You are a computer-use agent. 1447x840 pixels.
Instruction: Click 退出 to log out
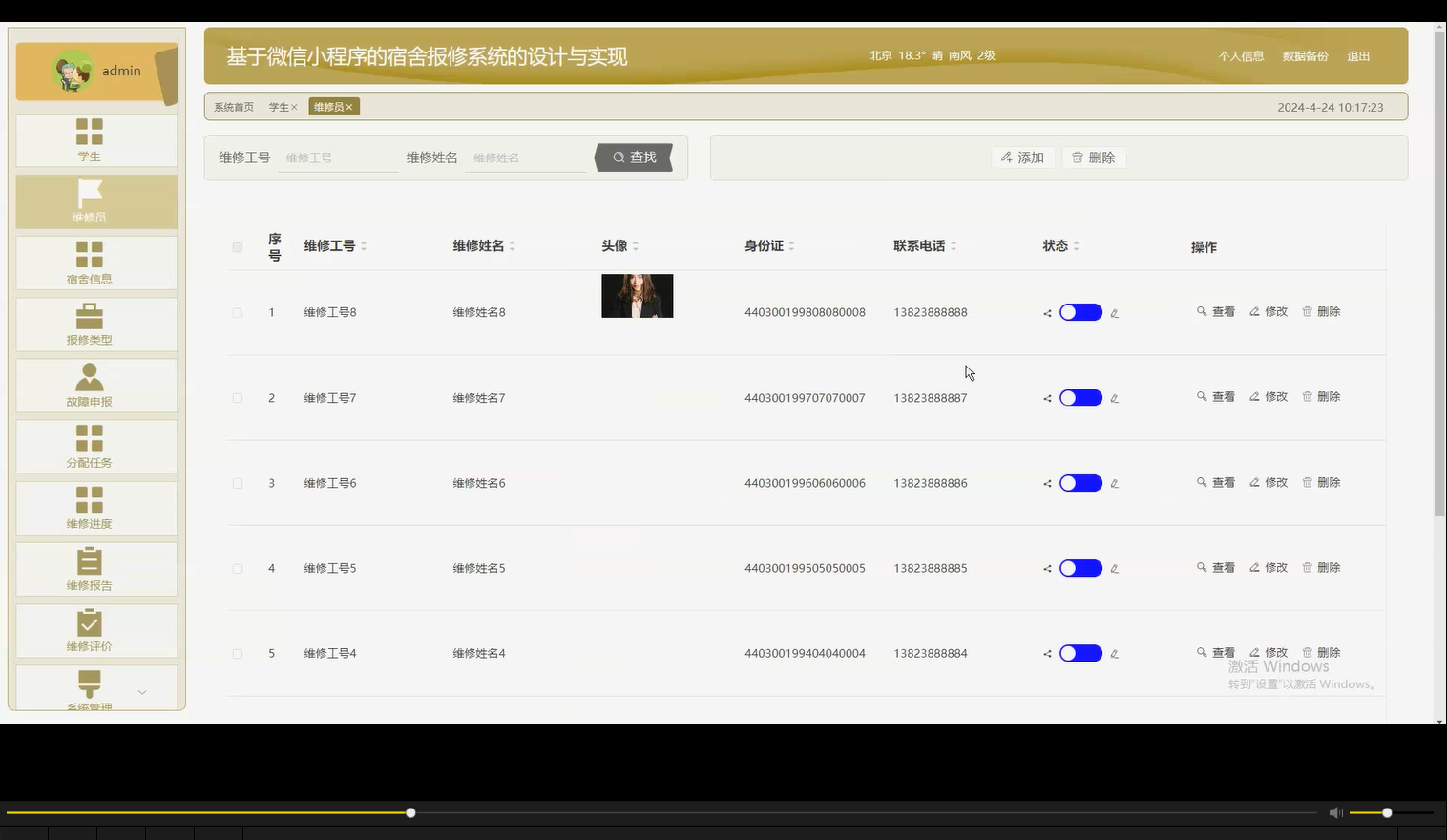(1358, 56)
